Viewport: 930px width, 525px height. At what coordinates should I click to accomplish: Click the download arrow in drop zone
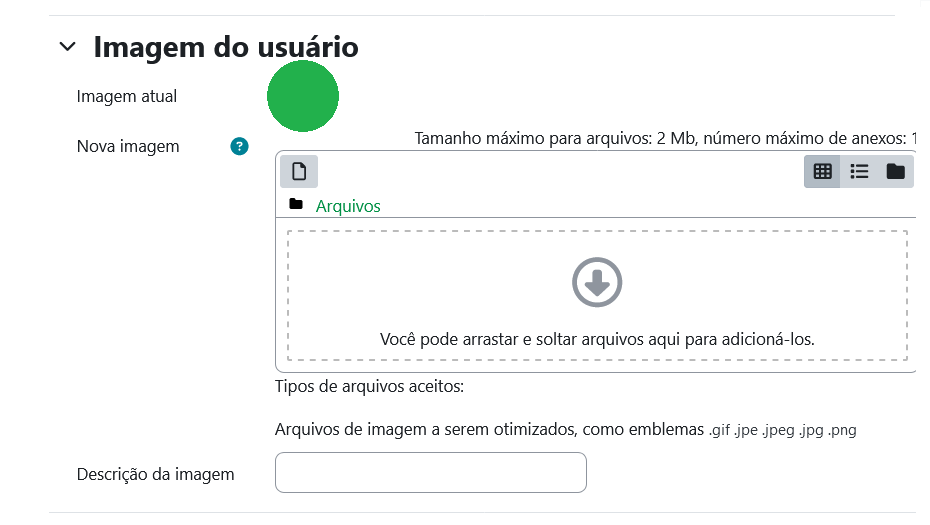[597, 281]
